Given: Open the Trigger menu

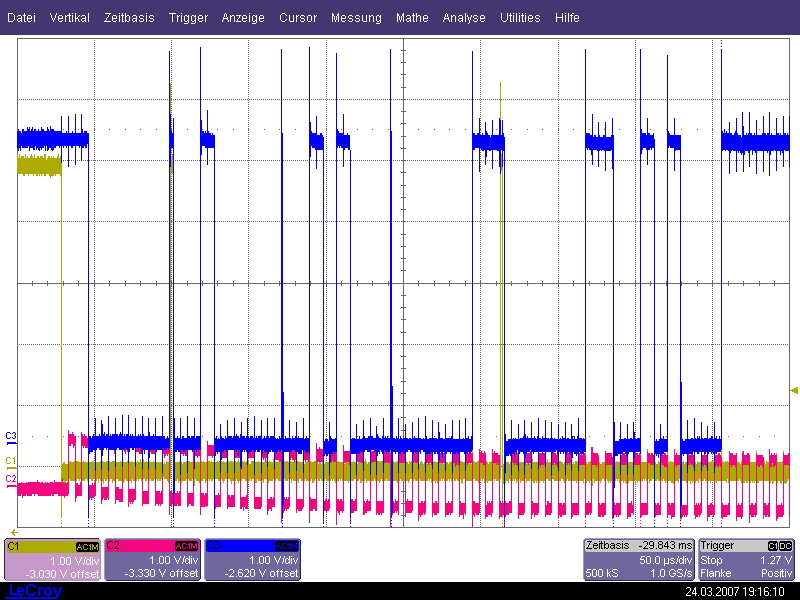Looking at the screenshot, I should click(188, 18).
